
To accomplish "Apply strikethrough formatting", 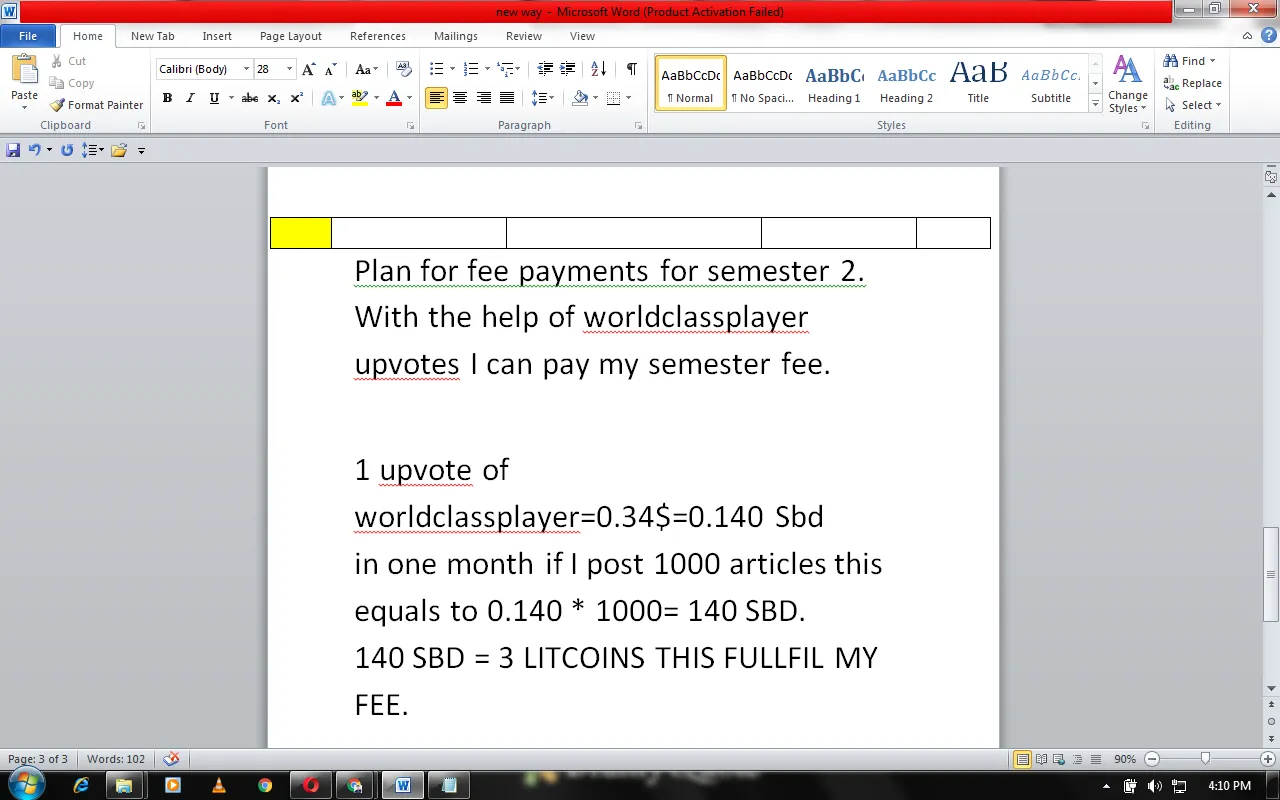I will (x=250, y=98).
